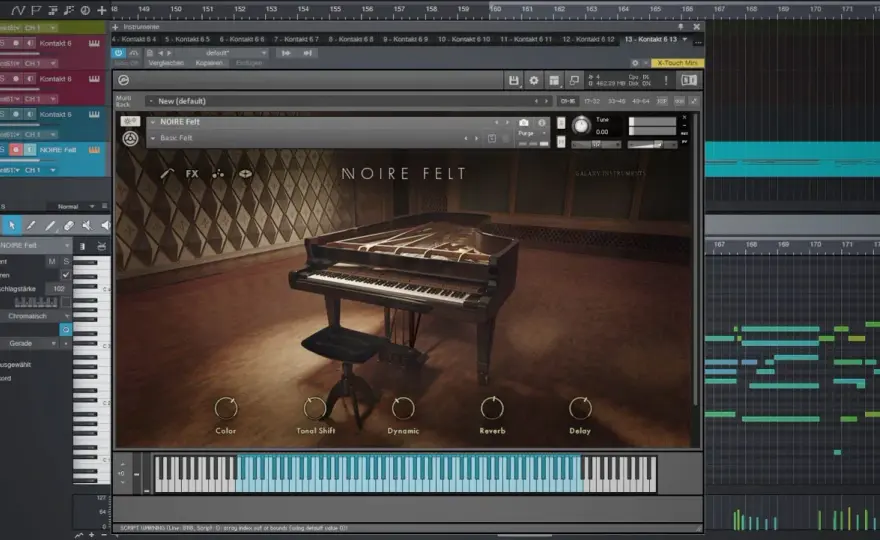Add a track with the plus icon
Screen dimensions: 880x540
pyautogui.click(x=102, y=10)
